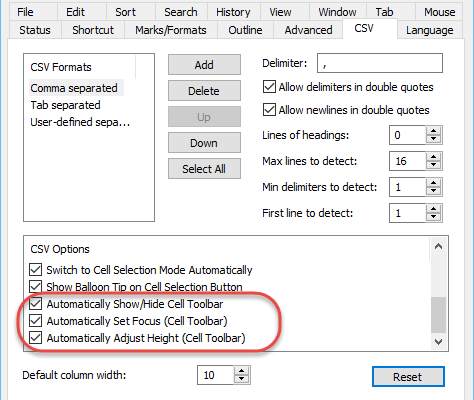Toggle Allow newlines in double quotes

pyautogui.click(x=269, y=110)
